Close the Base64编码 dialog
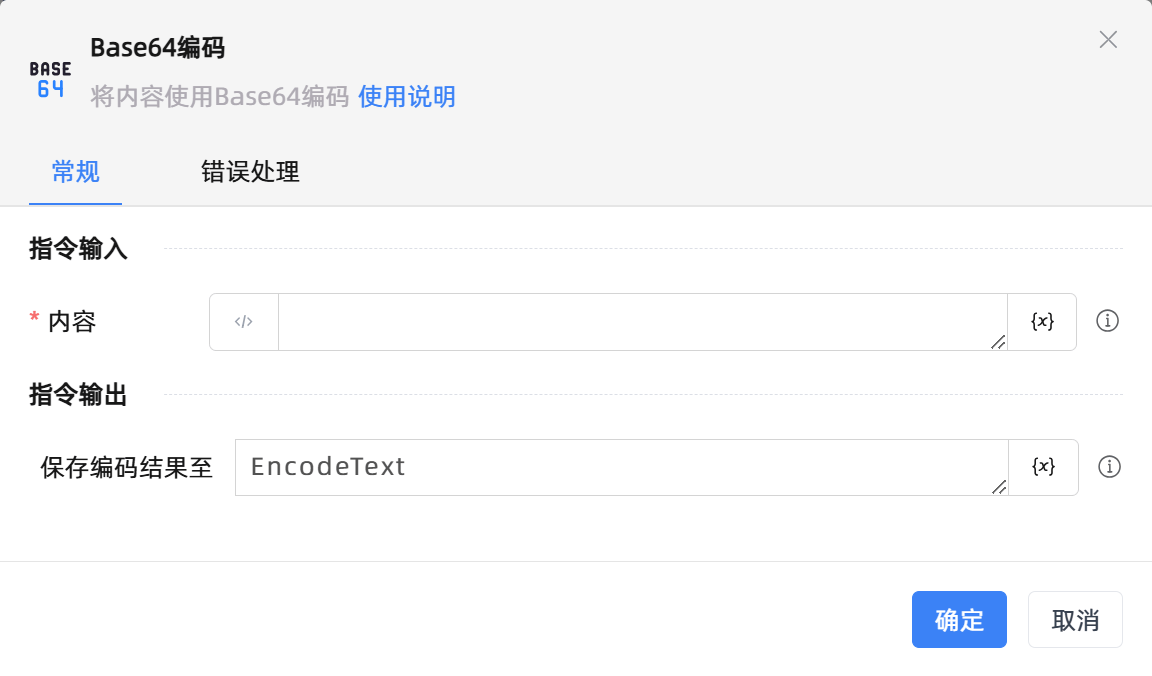 [1108, 40]
